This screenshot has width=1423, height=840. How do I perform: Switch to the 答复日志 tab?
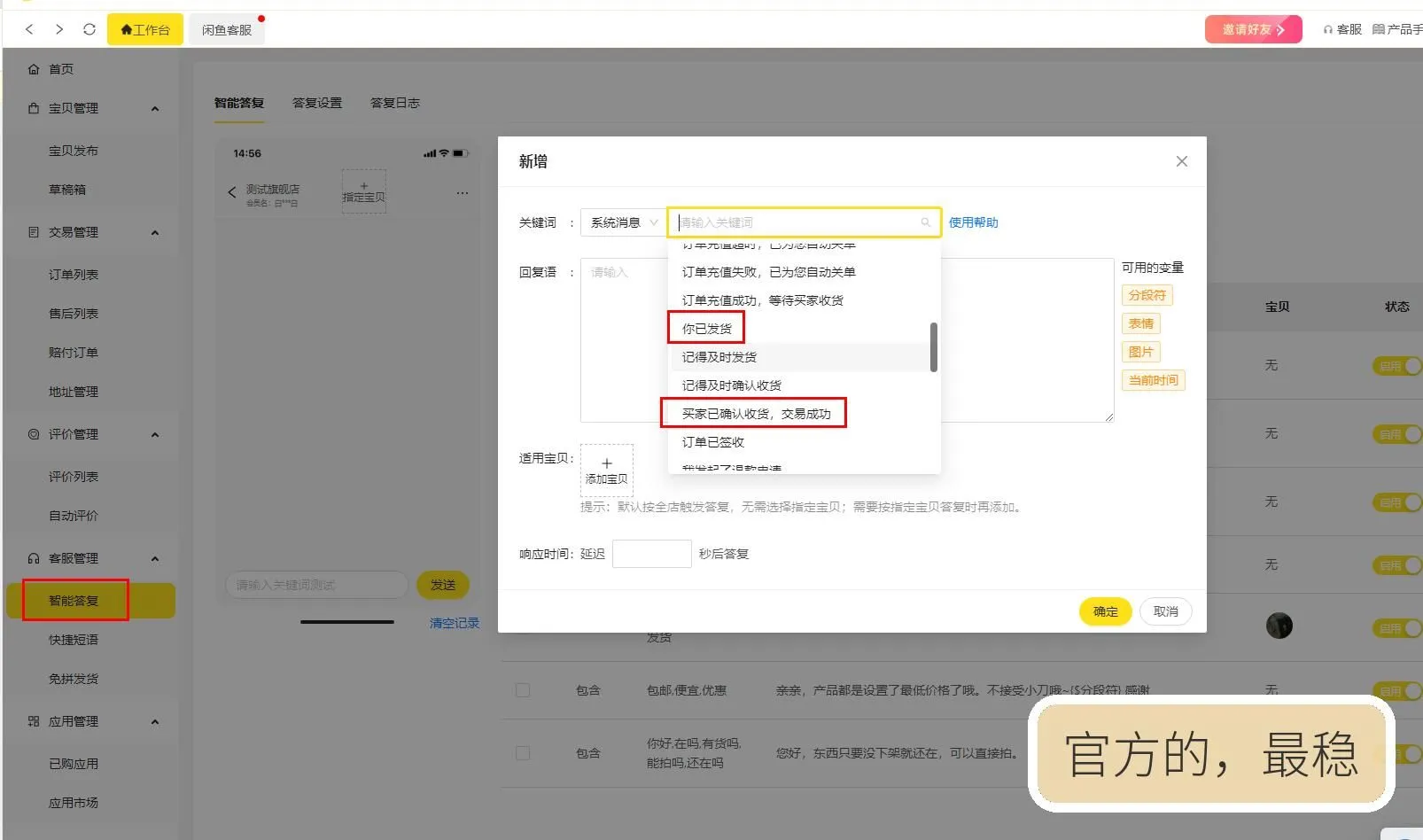click(x=395, y=103)
